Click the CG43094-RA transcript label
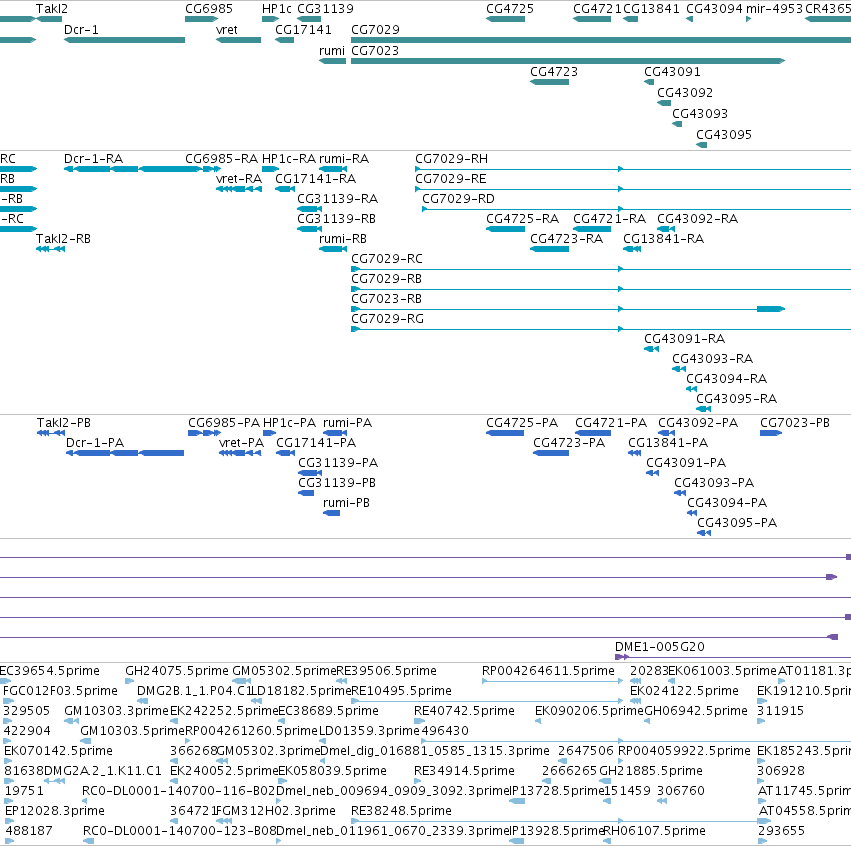 (726, 379)
